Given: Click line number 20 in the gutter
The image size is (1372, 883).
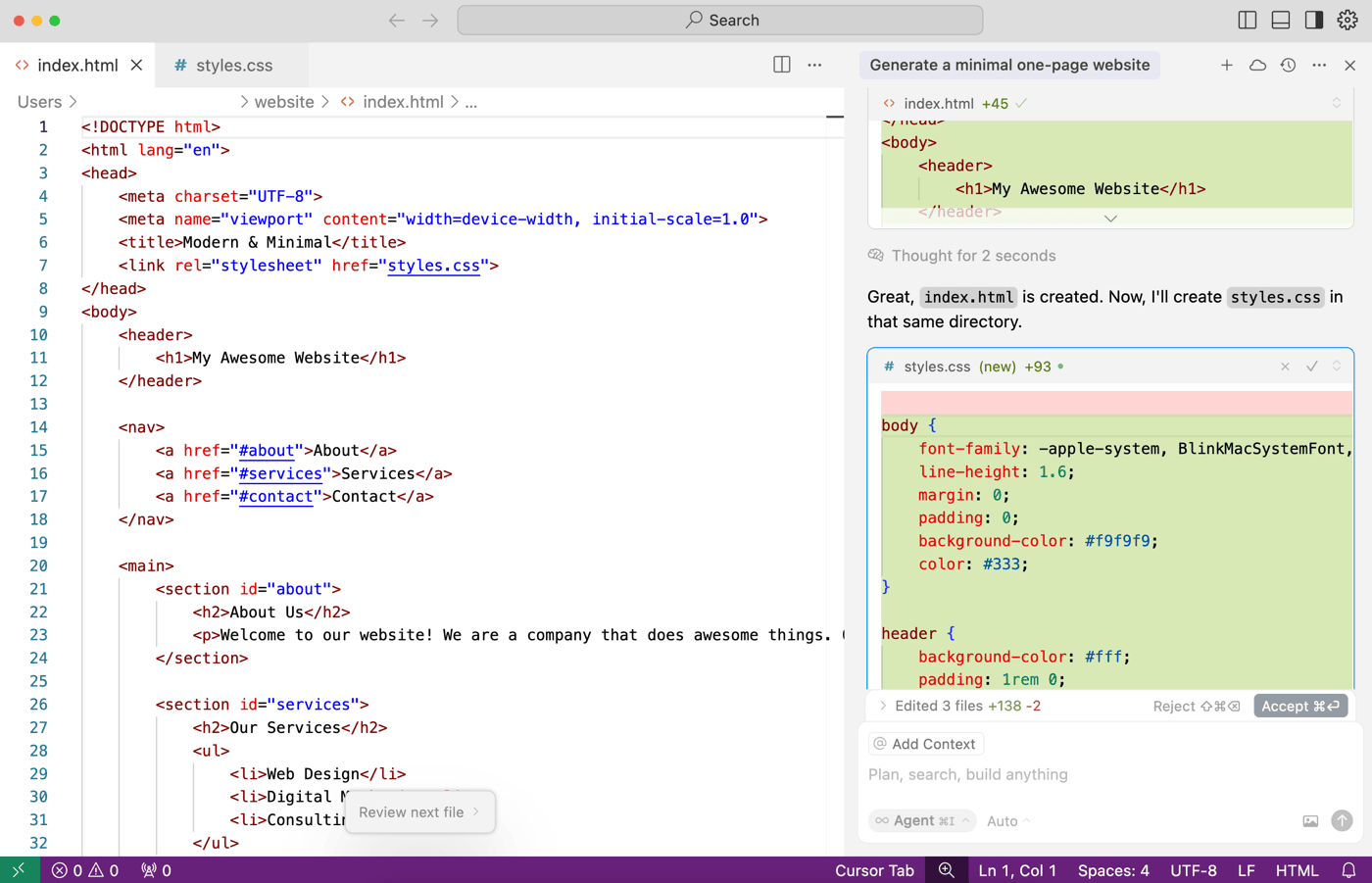Looking at the screenshot, I should pyautogui.click(x=38, y=565).
